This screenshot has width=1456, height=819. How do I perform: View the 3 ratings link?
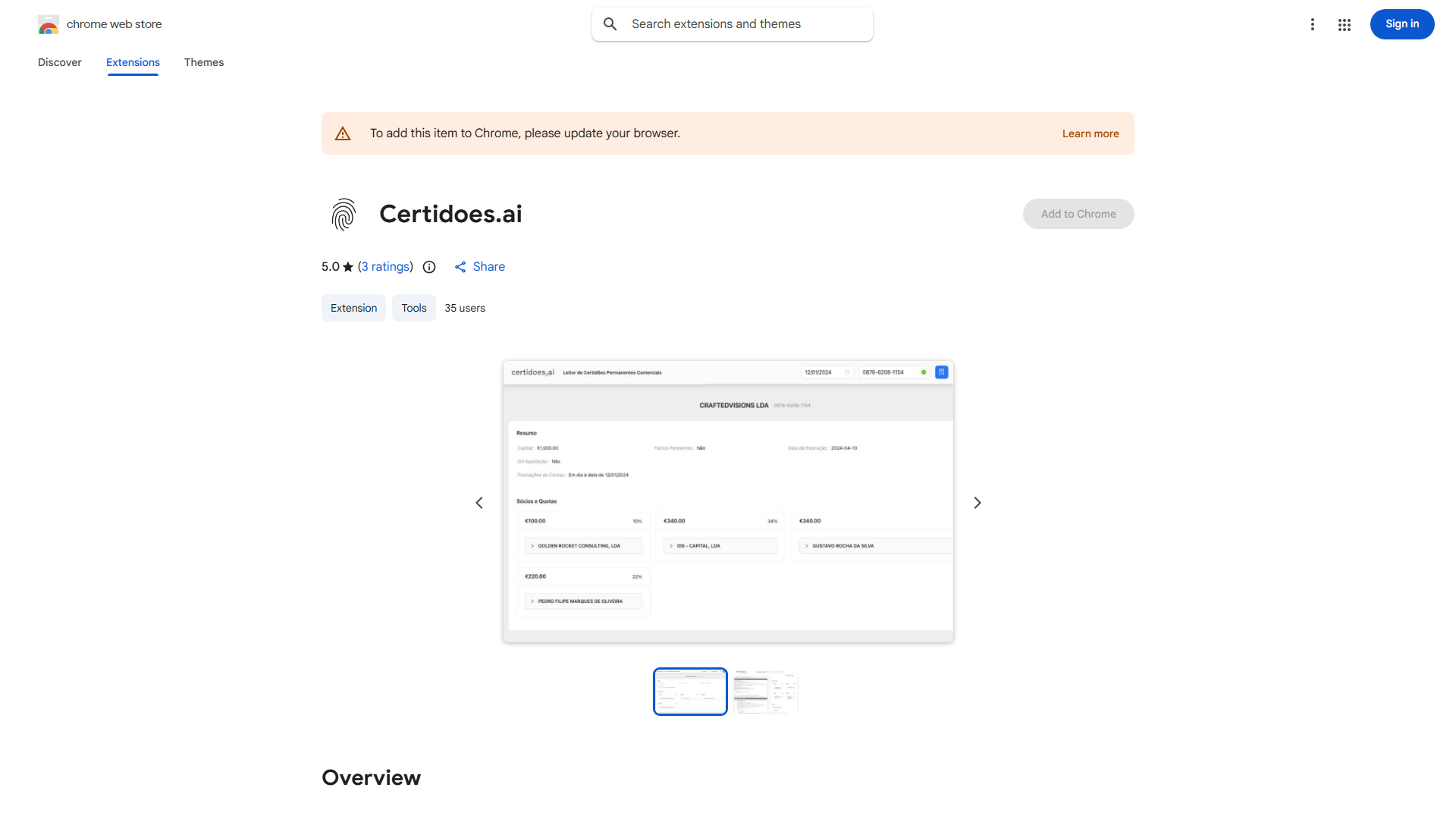pos(385,266)
